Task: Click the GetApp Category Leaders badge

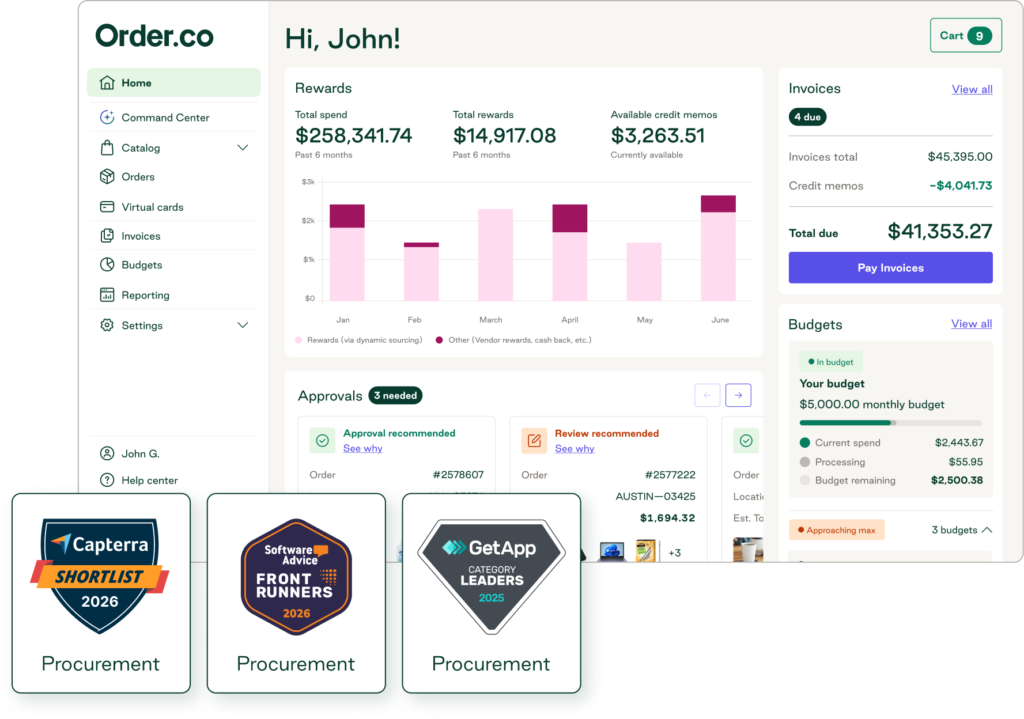Action: [x=491, y=577]
